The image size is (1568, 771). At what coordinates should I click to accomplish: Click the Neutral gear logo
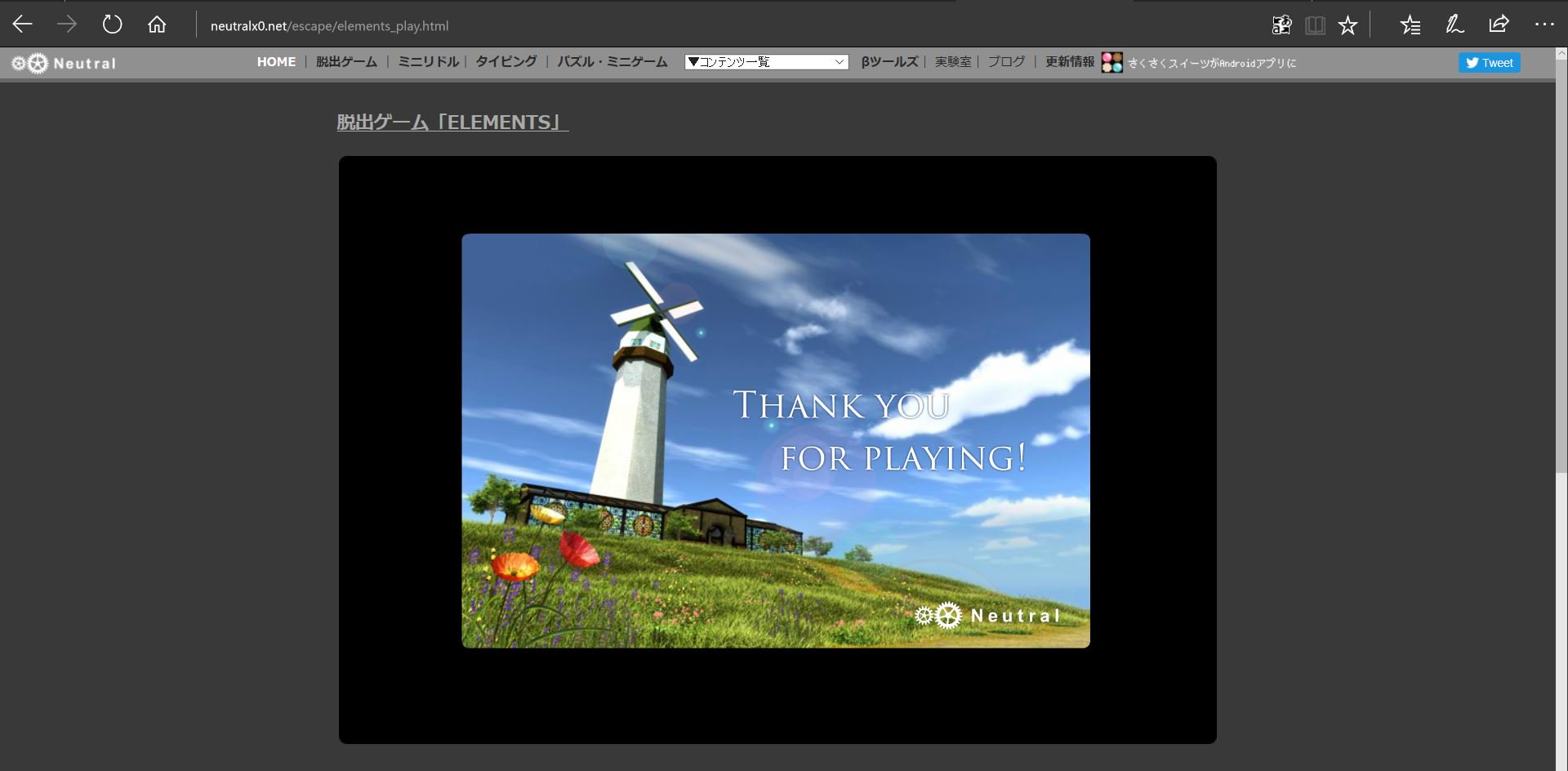tap(63, 63)
